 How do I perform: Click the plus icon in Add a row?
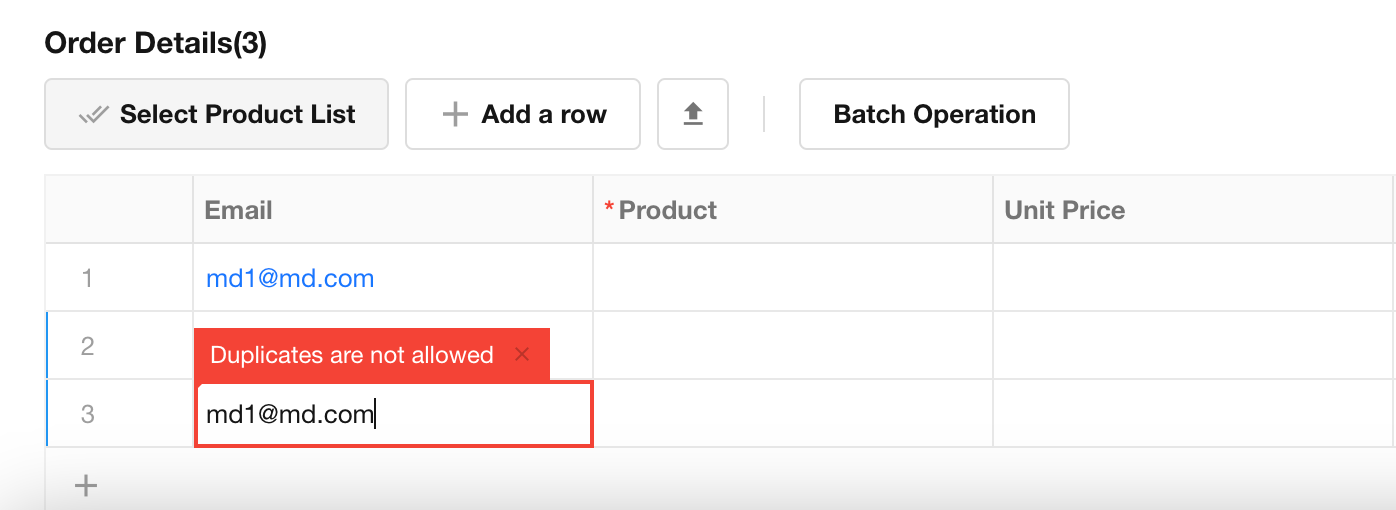(x=455, y=114)
